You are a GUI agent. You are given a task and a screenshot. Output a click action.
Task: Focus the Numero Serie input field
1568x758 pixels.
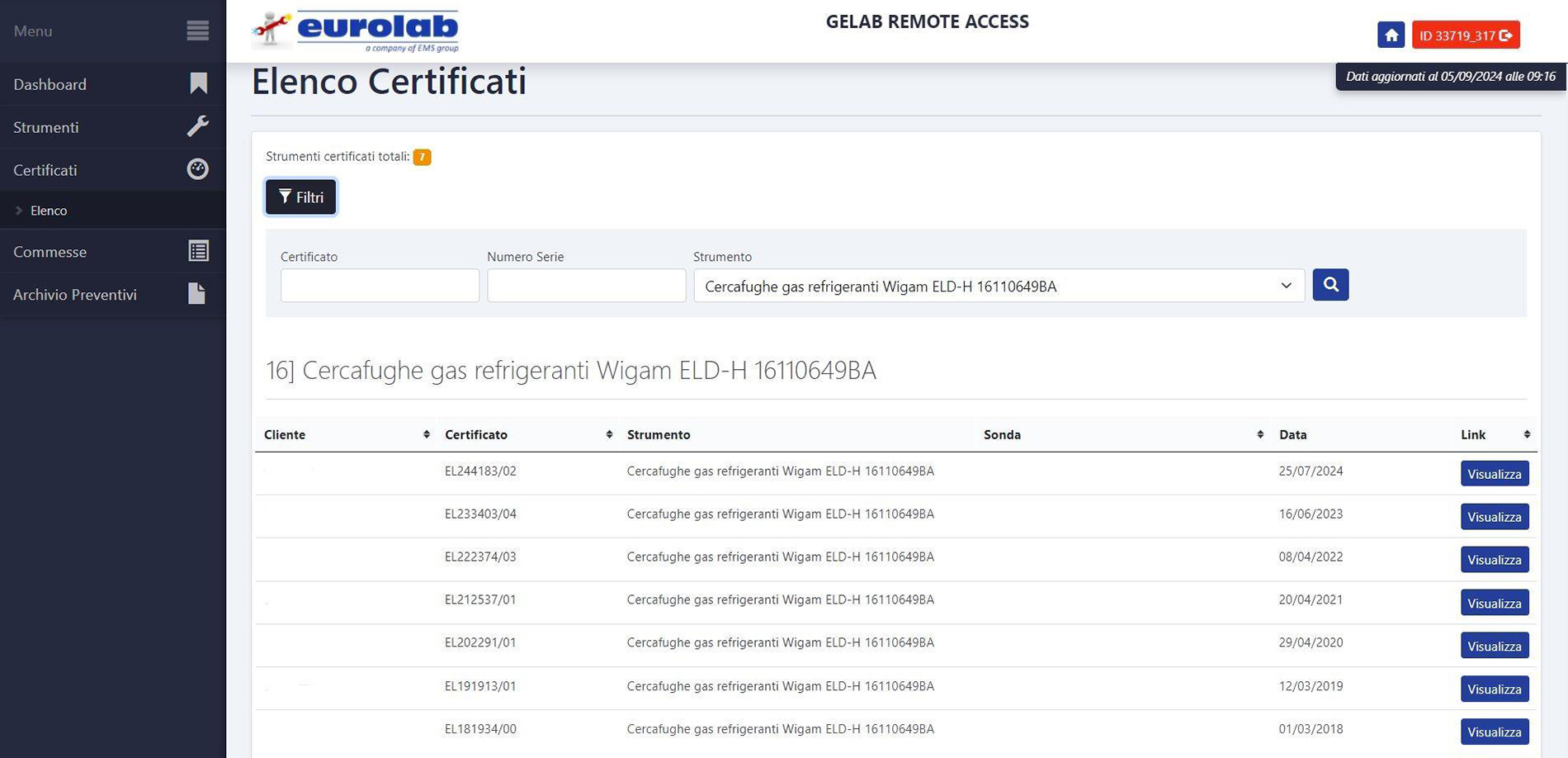point(586,286)
